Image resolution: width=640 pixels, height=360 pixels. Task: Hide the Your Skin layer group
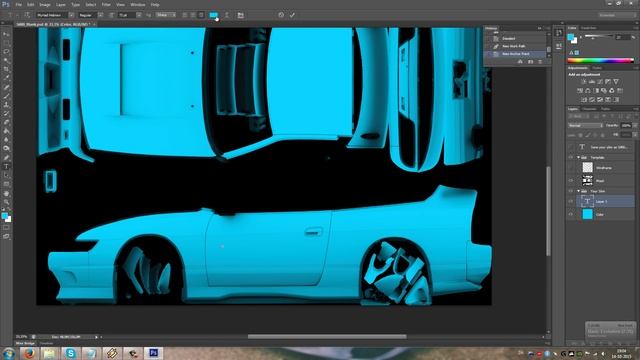click(571, 191)
